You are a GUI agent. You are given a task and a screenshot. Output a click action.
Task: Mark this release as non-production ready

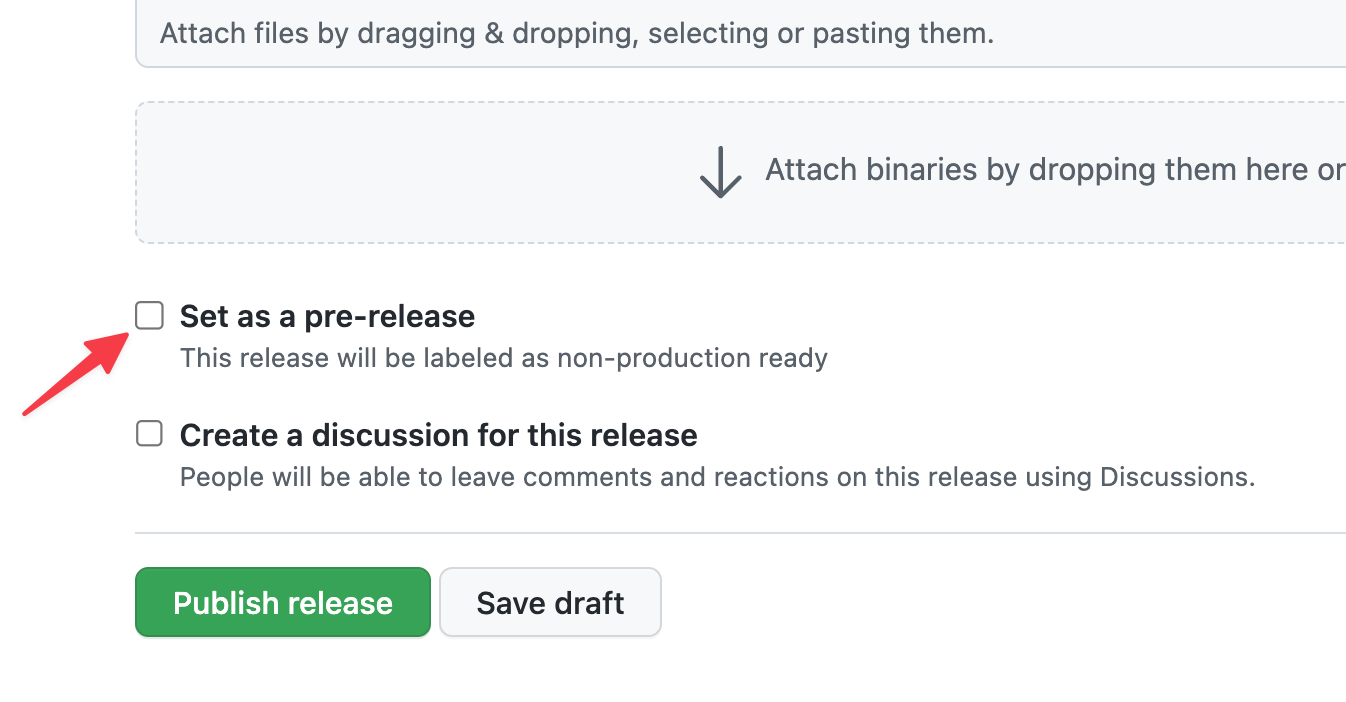pyautogui.click(x=148, y=315)
